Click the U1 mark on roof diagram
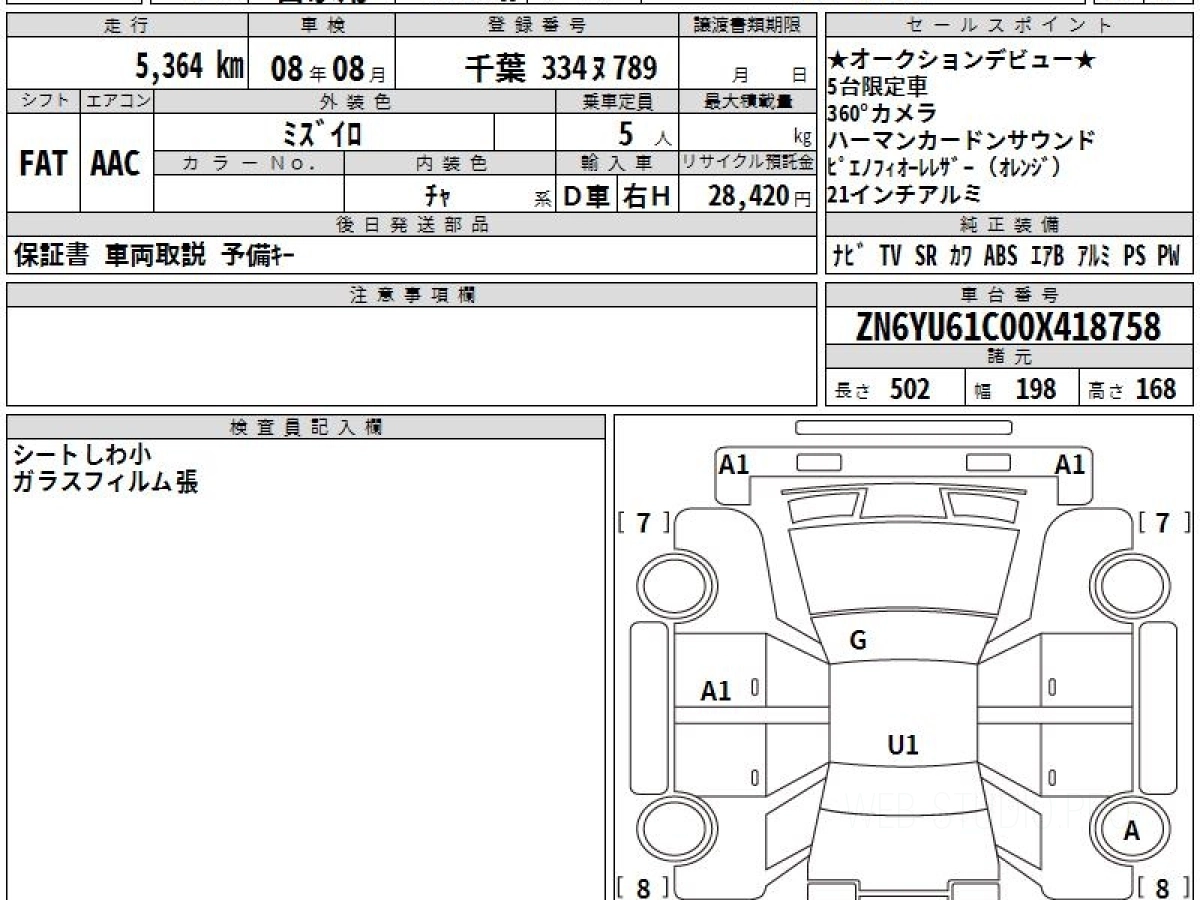This screenshot has width=1200, height=900. pos(903,744)
